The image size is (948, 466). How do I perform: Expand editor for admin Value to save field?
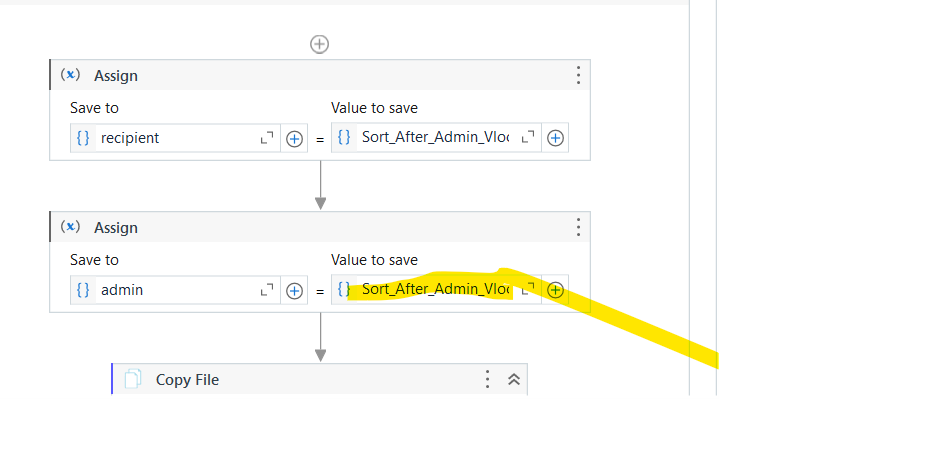click(528, 290)
